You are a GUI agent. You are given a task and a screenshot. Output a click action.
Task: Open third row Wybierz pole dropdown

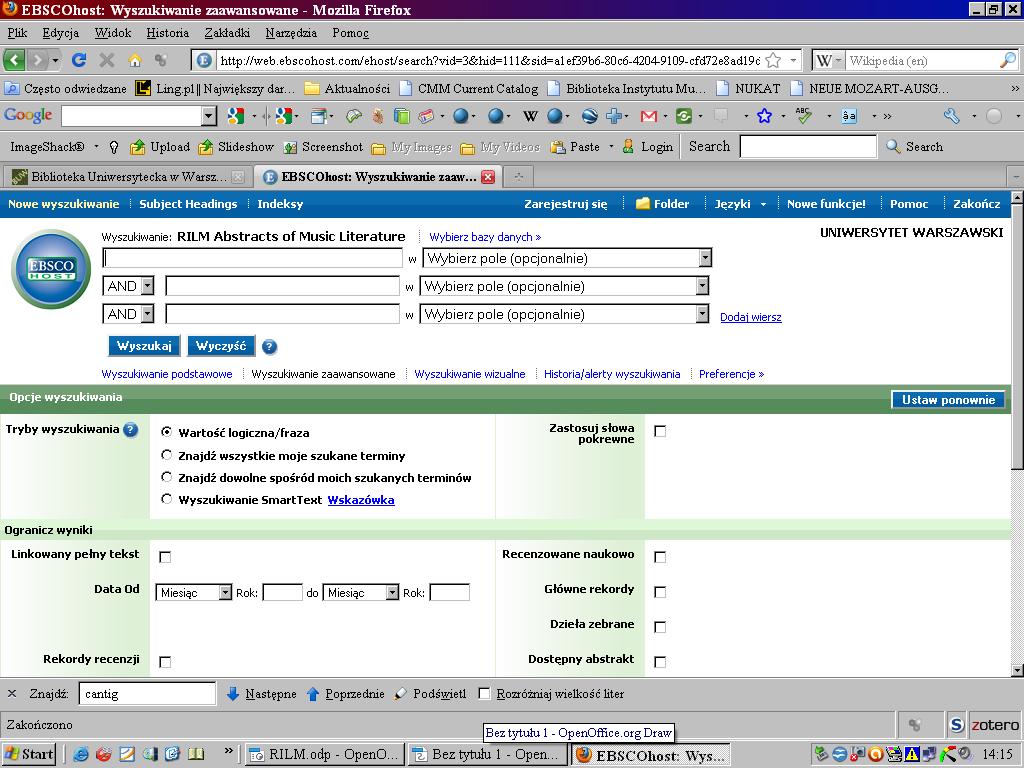[x=564, y=314]
